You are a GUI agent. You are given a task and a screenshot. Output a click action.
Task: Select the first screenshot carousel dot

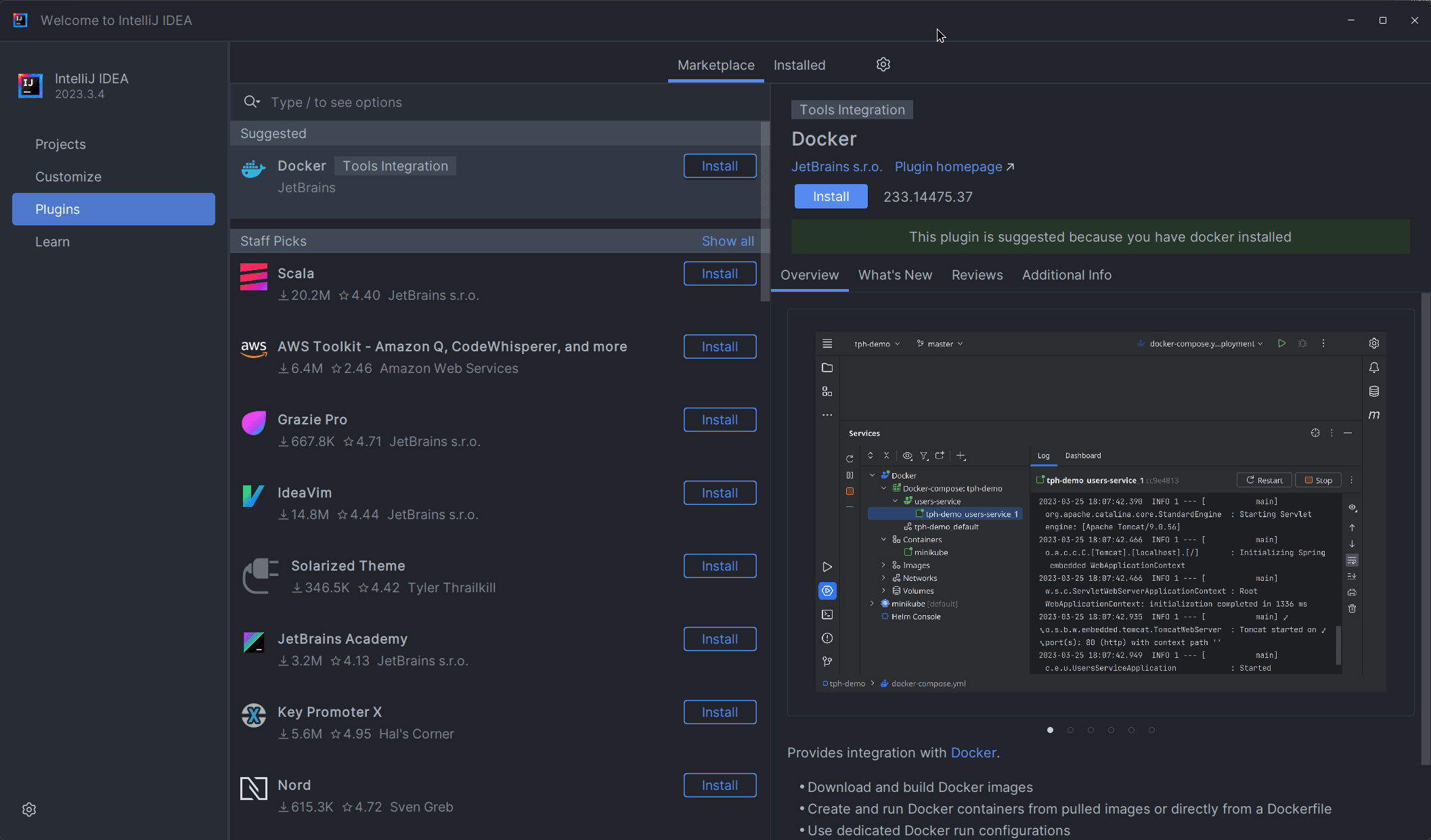coord(1050,730)
